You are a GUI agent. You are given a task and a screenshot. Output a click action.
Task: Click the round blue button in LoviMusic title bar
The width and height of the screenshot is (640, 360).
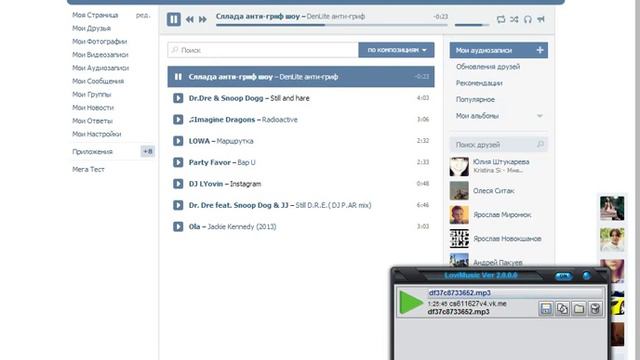587,276
